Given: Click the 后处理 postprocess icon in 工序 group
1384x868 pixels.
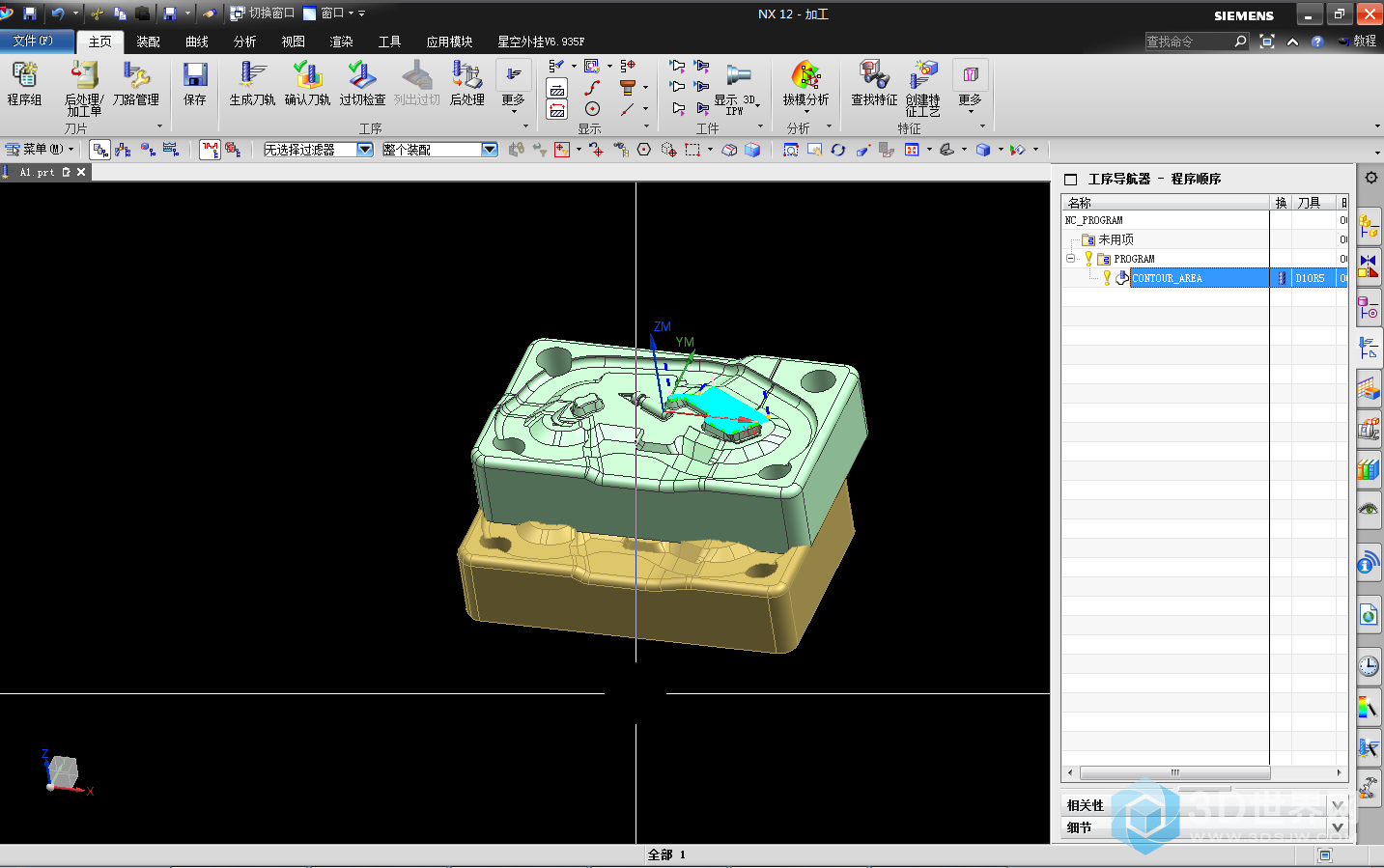Looking at the screenshot, I should pos(467,83).
